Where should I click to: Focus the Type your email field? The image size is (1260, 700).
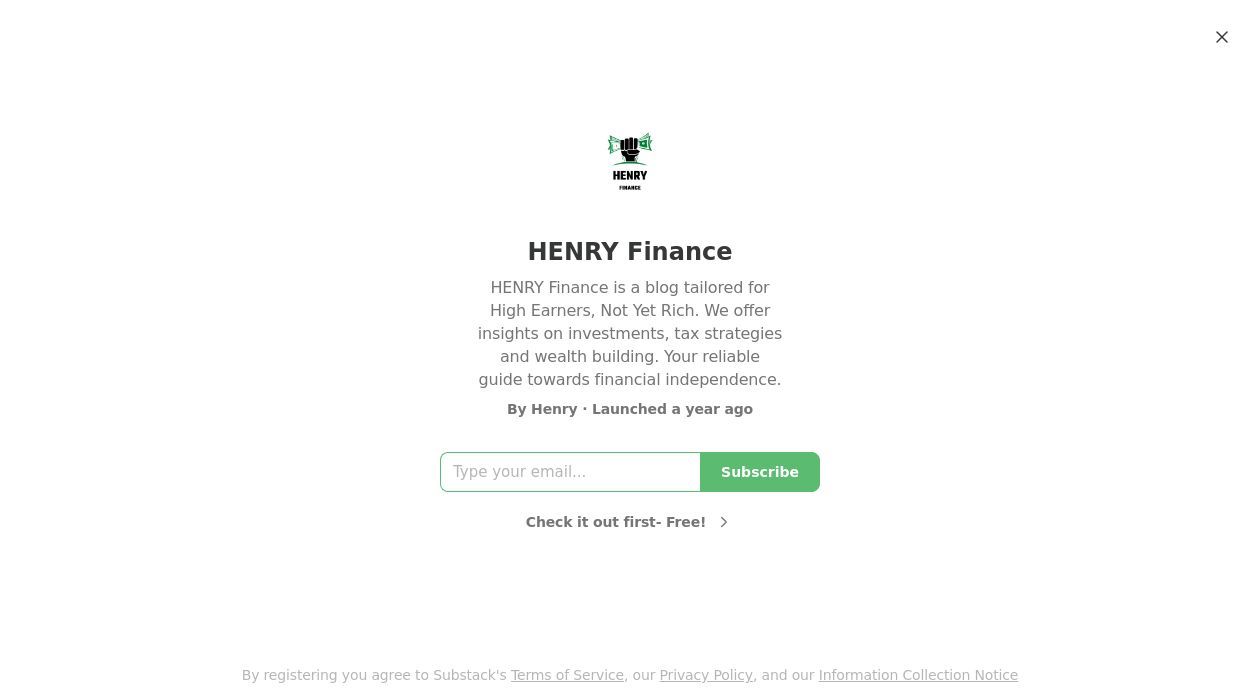570,472
